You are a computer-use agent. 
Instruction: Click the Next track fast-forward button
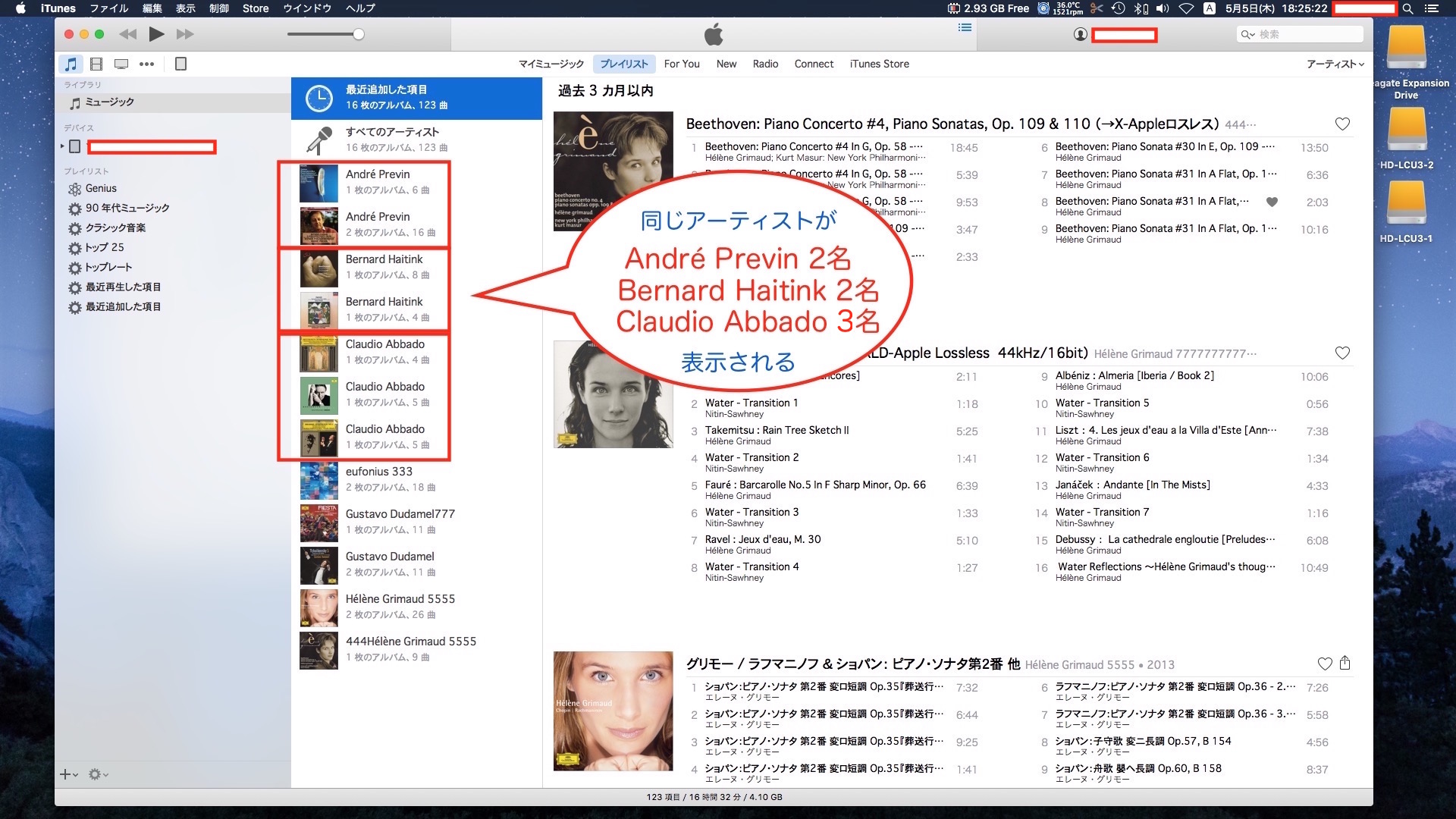tap(185, 34)
